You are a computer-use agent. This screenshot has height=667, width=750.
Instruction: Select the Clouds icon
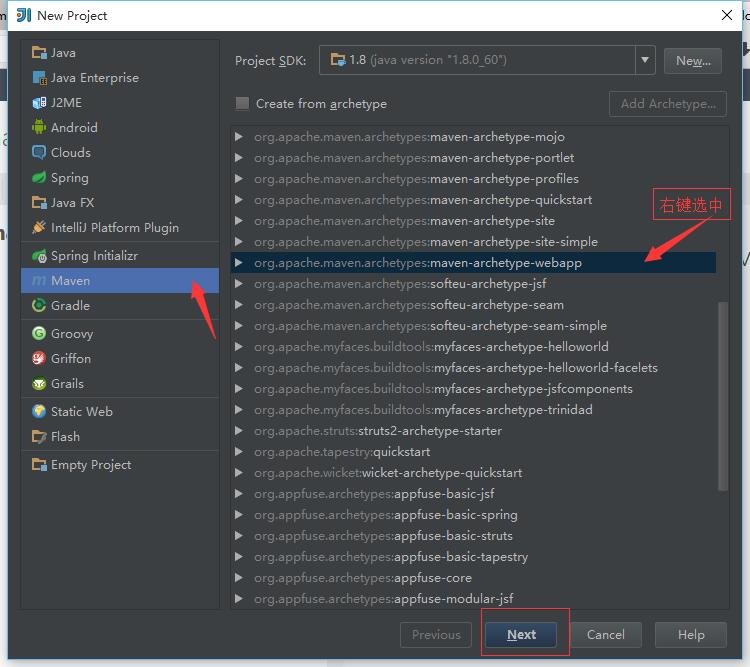[39, 153]
